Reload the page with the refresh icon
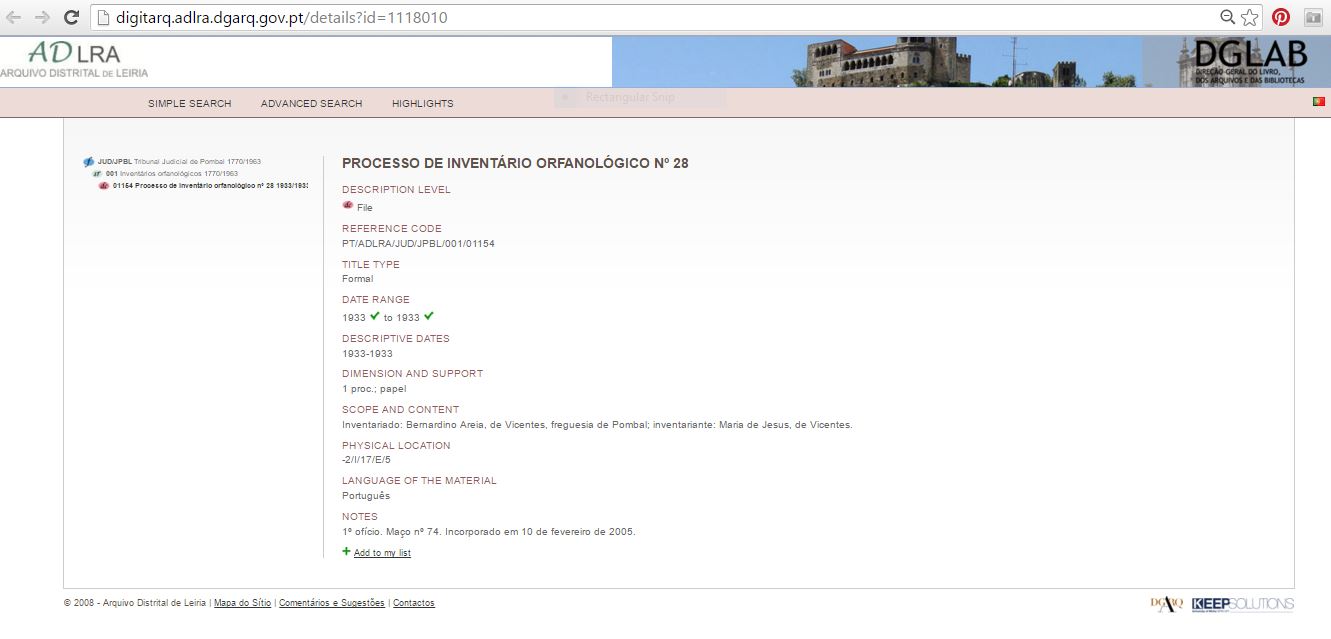The image size is (1331, 639). tap(71, 17)
